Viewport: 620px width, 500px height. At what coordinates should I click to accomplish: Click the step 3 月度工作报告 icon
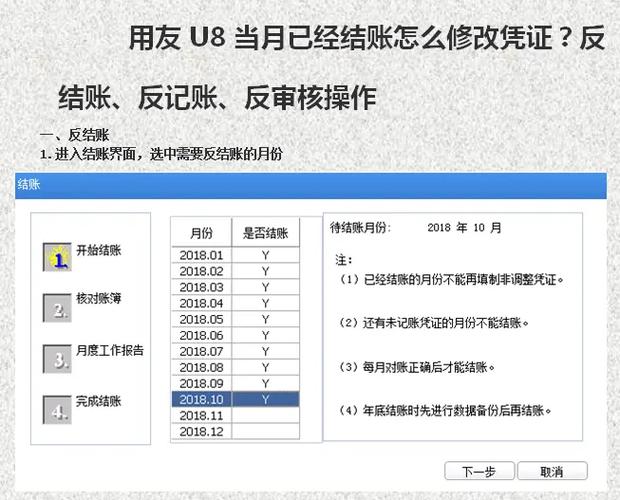point(57,359)
